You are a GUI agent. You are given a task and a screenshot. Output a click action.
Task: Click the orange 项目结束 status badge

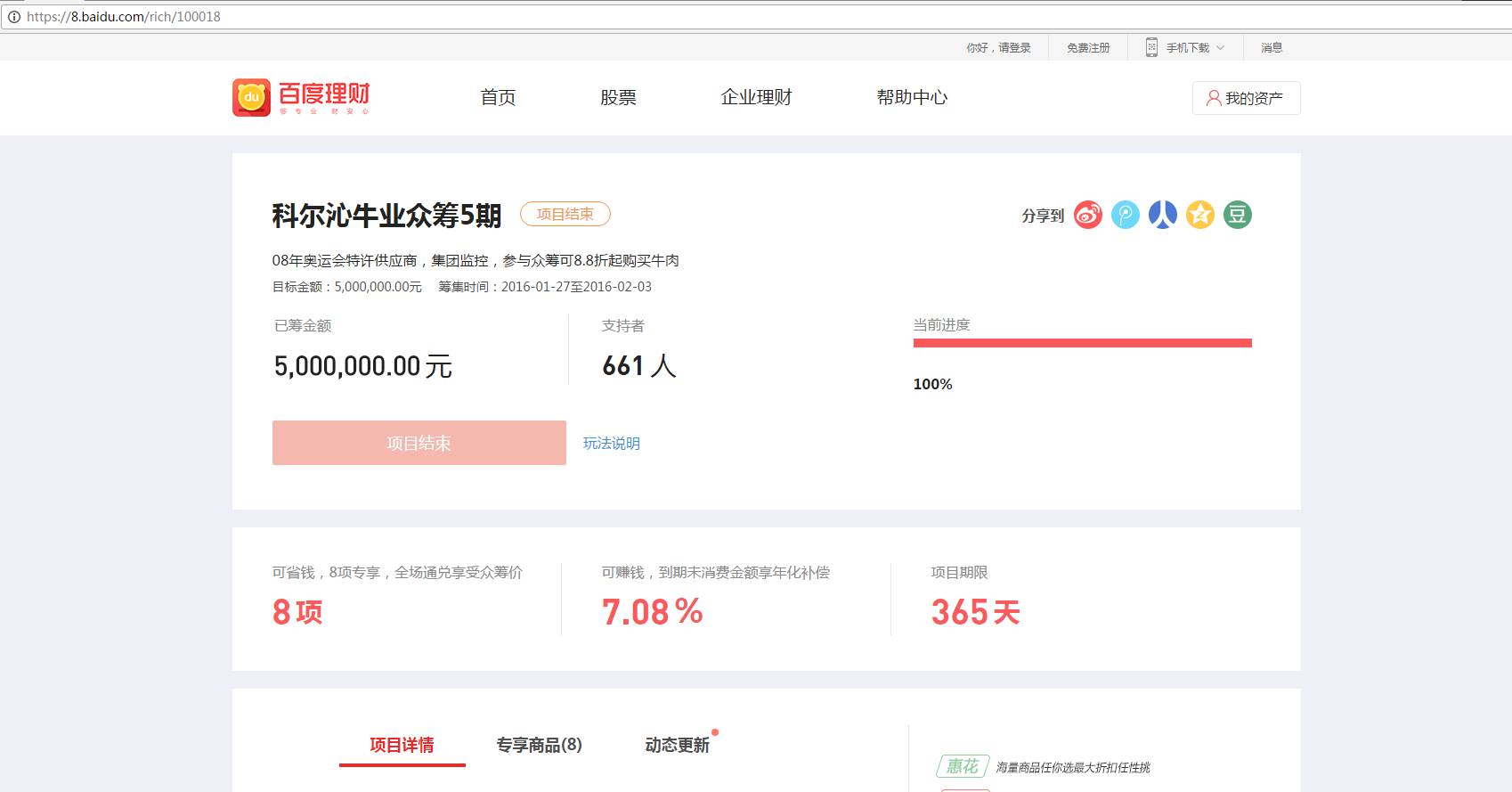pos(565,214)
